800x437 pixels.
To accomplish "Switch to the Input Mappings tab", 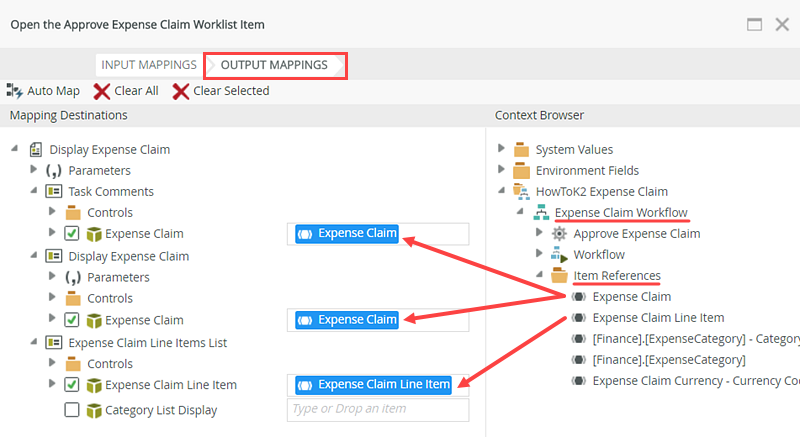I will 148,65.
